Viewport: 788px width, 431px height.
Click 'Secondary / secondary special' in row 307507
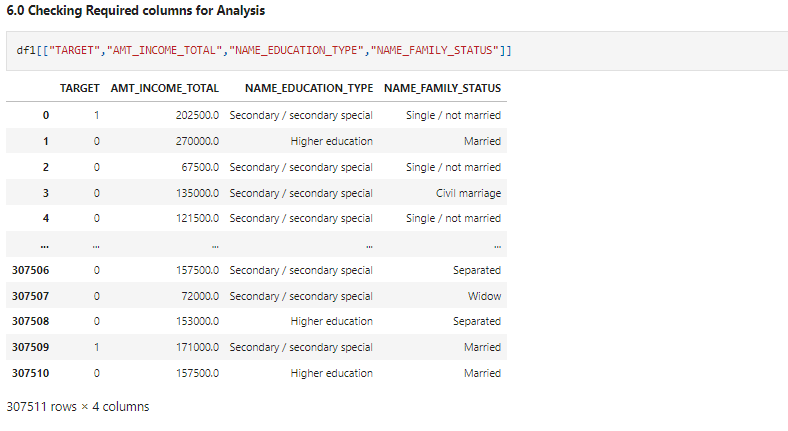(x=301, y=296)
